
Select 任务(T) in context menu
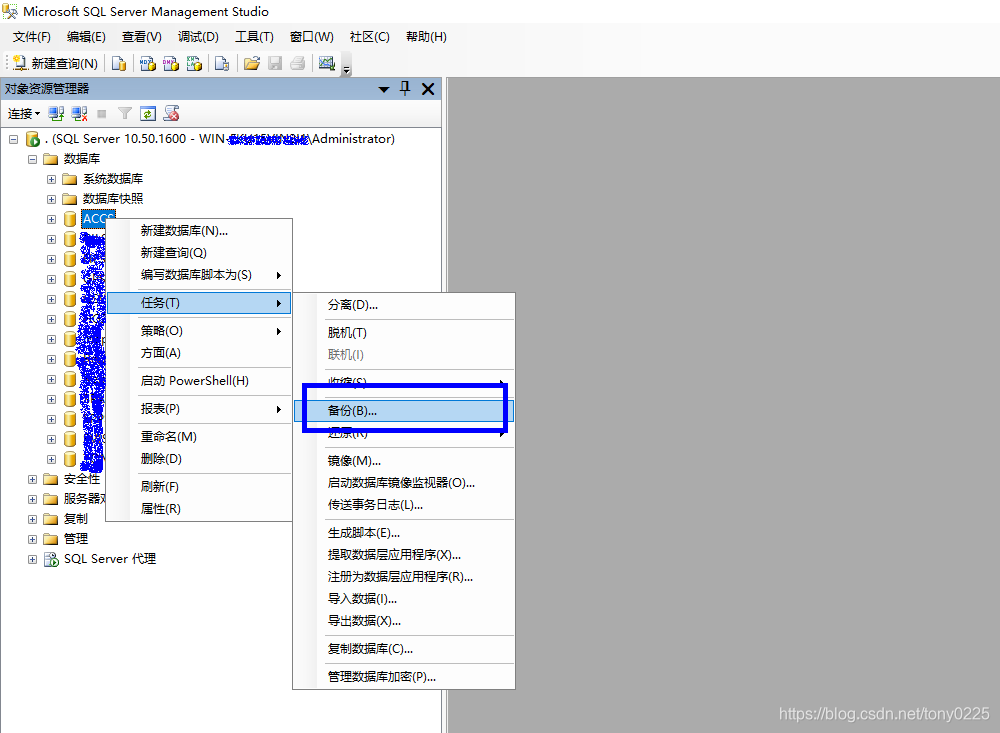[x=199, y=303]
